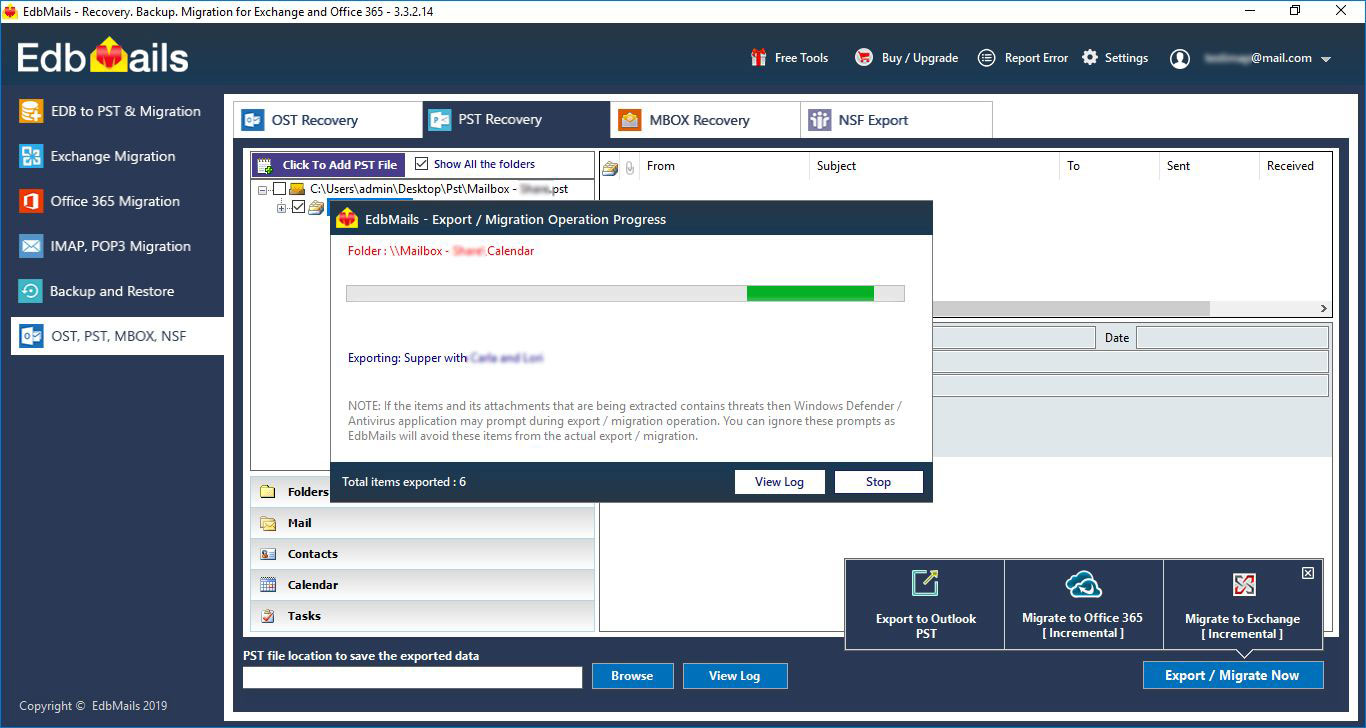Screen dimensions: 1366x728
Task: Click the Tasks clipboard icon
Action: [268, 616]
